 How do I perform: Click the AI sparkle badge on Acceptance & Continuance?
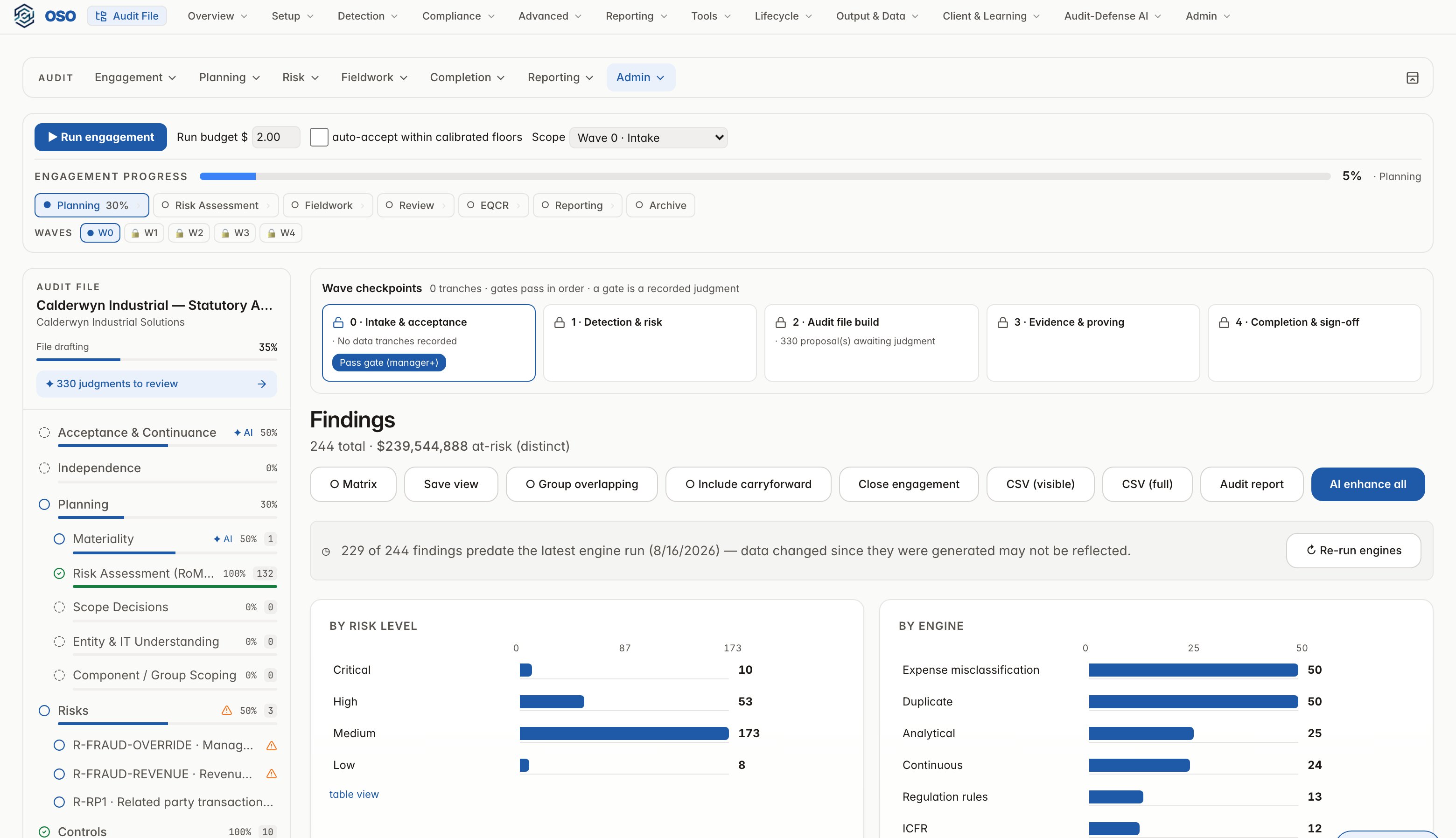click(x=243, y=432)
